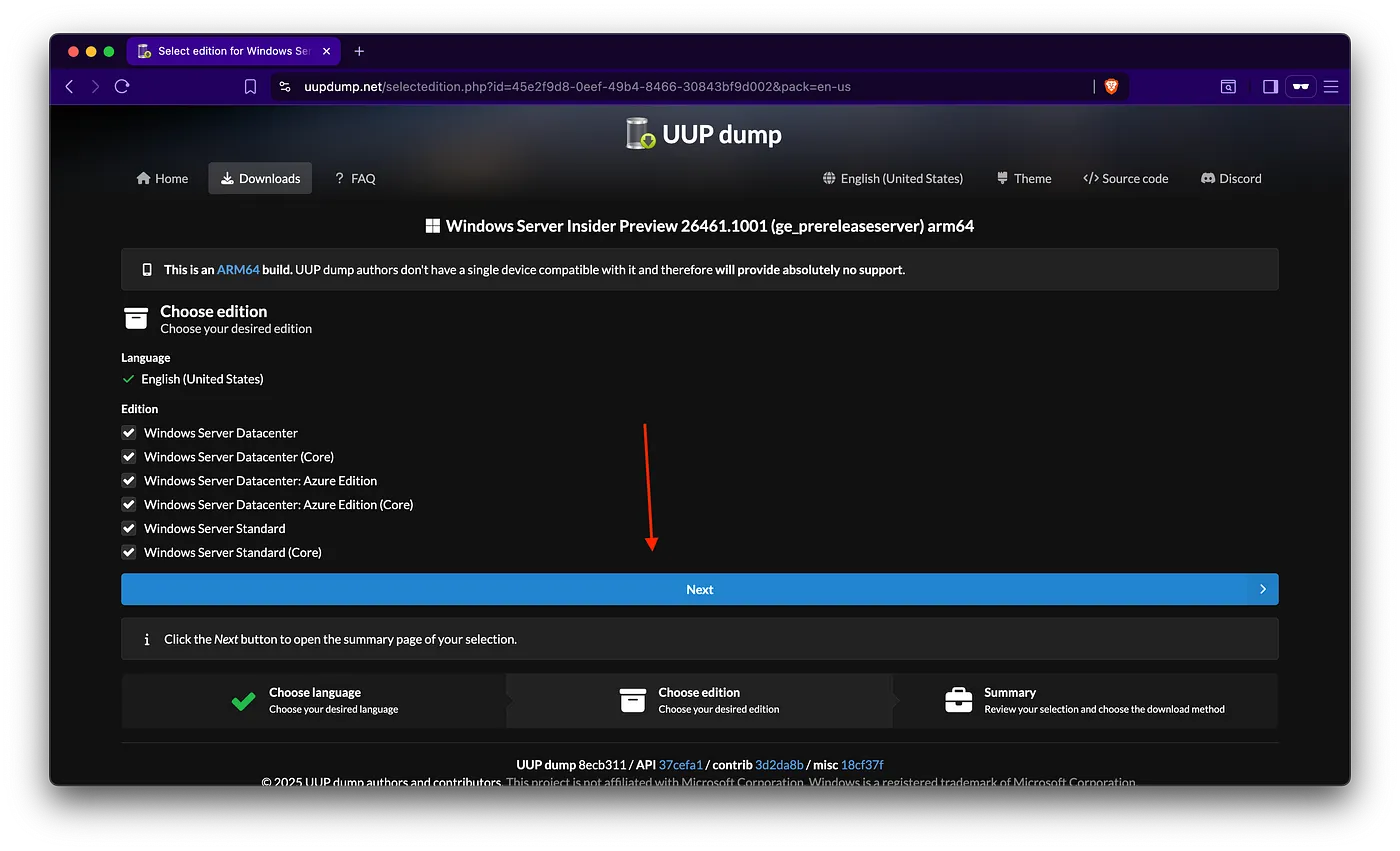Bookmark this page using the bookmark icon
The width and height of the screenshot is (1400, 851).
[250, 87]
